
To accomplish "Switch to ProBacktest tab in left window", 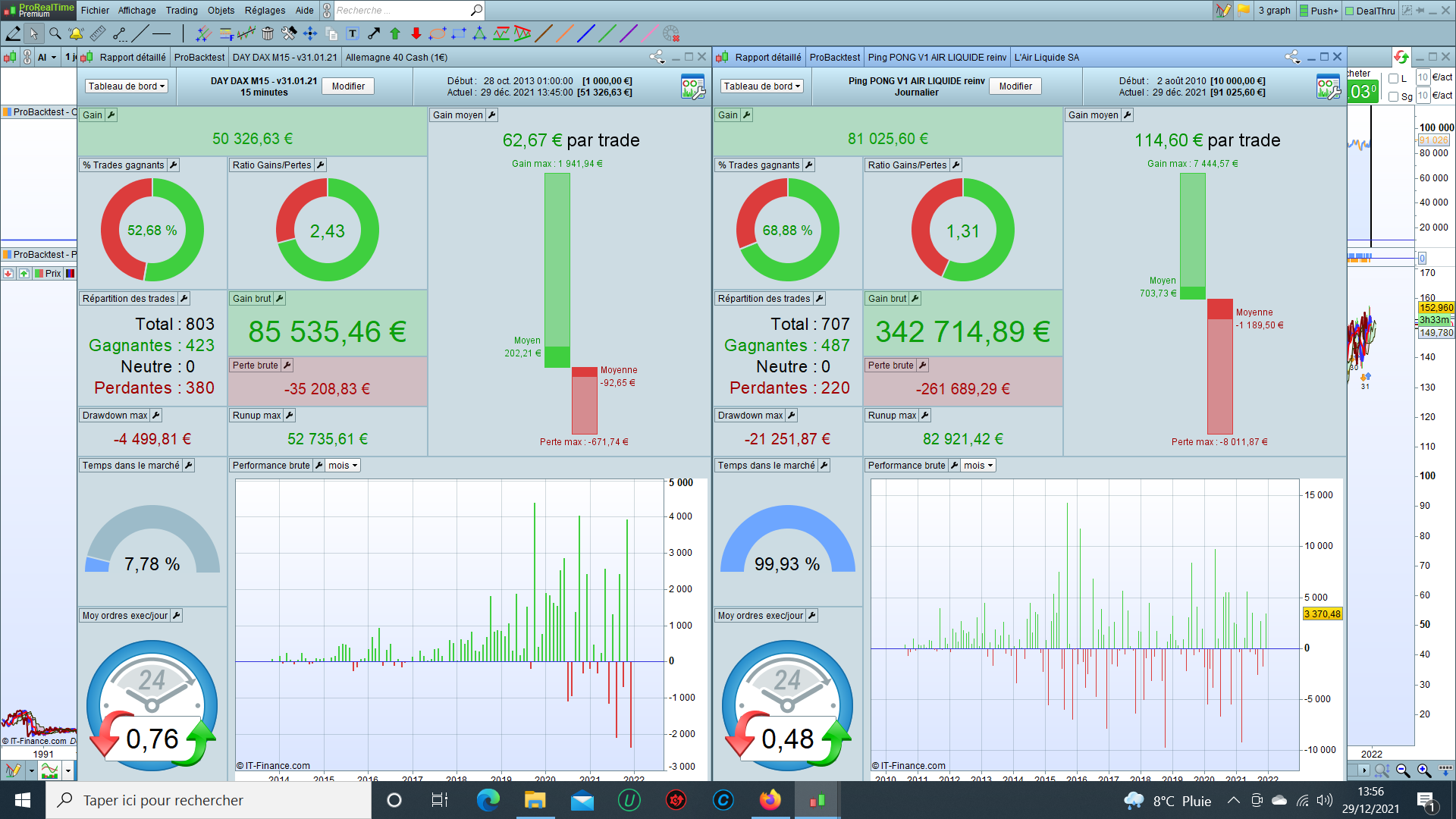I will point(199,57).
